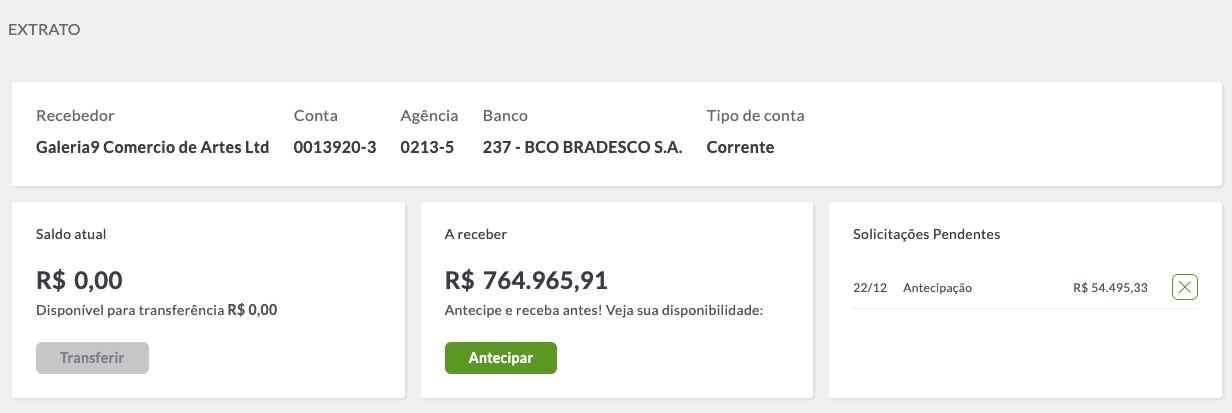The height and width of the screenshot is (413, 1232).
Task: Click the pending amount R$ 54.495,33
Action: (x=1110, y=288)
